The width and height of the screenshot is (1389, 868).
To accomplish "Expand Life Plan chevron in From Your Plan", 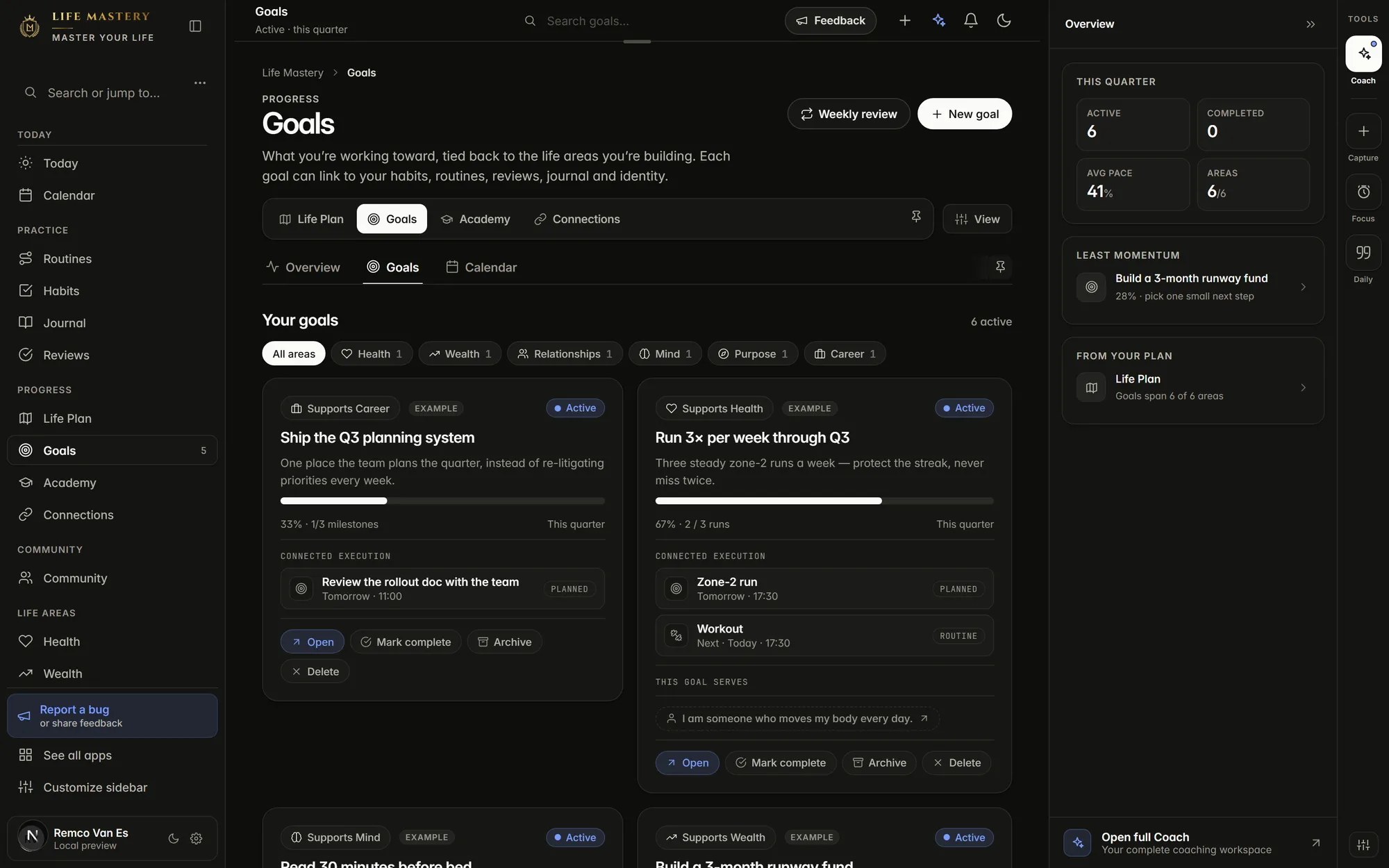I will tap(1303, 387).
